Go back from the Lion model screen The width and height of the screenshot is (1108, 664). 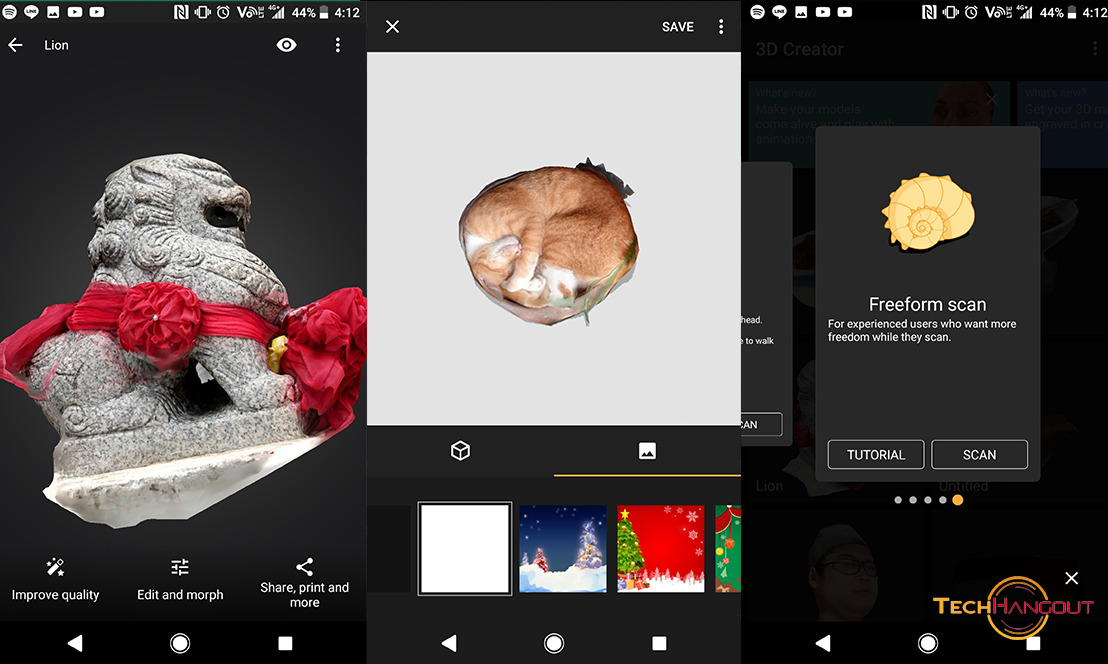click(x=16, y=45)
